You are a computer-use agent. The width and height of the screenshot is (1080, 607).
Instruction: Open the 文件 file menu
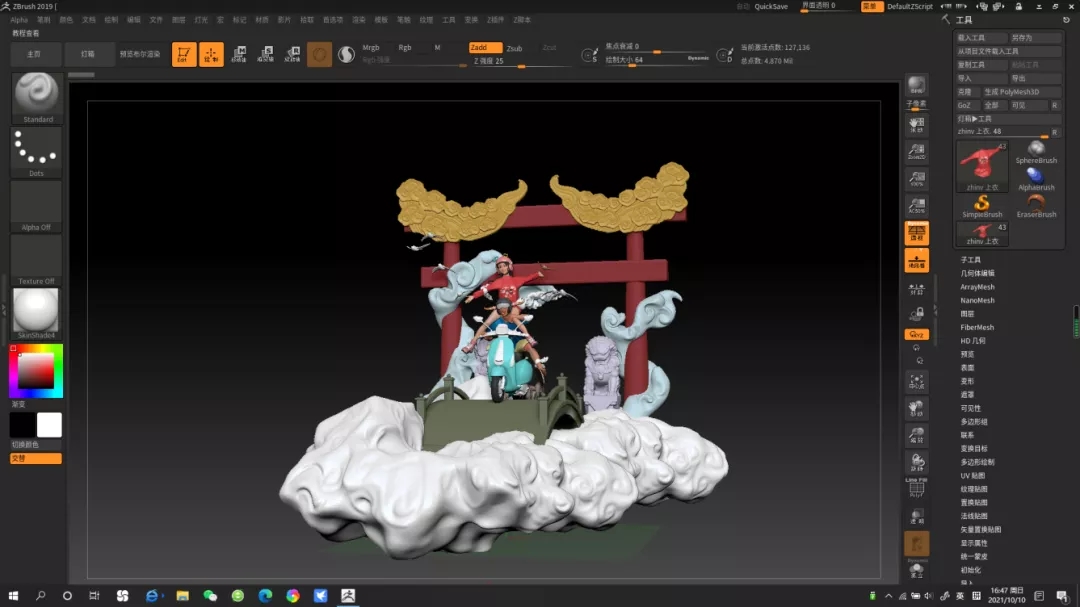point(156,20)
